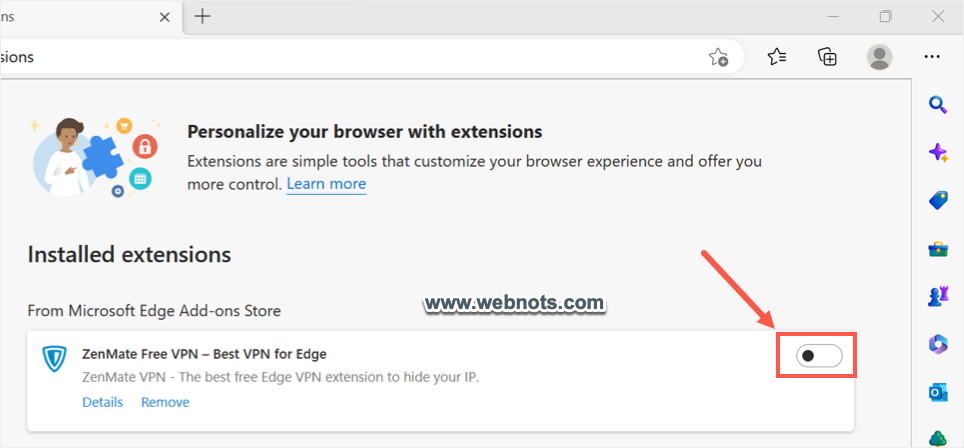Open the Favorites list
Image resolution: width=964 pixels, height=448 pixels.
[x=777, y=57]
